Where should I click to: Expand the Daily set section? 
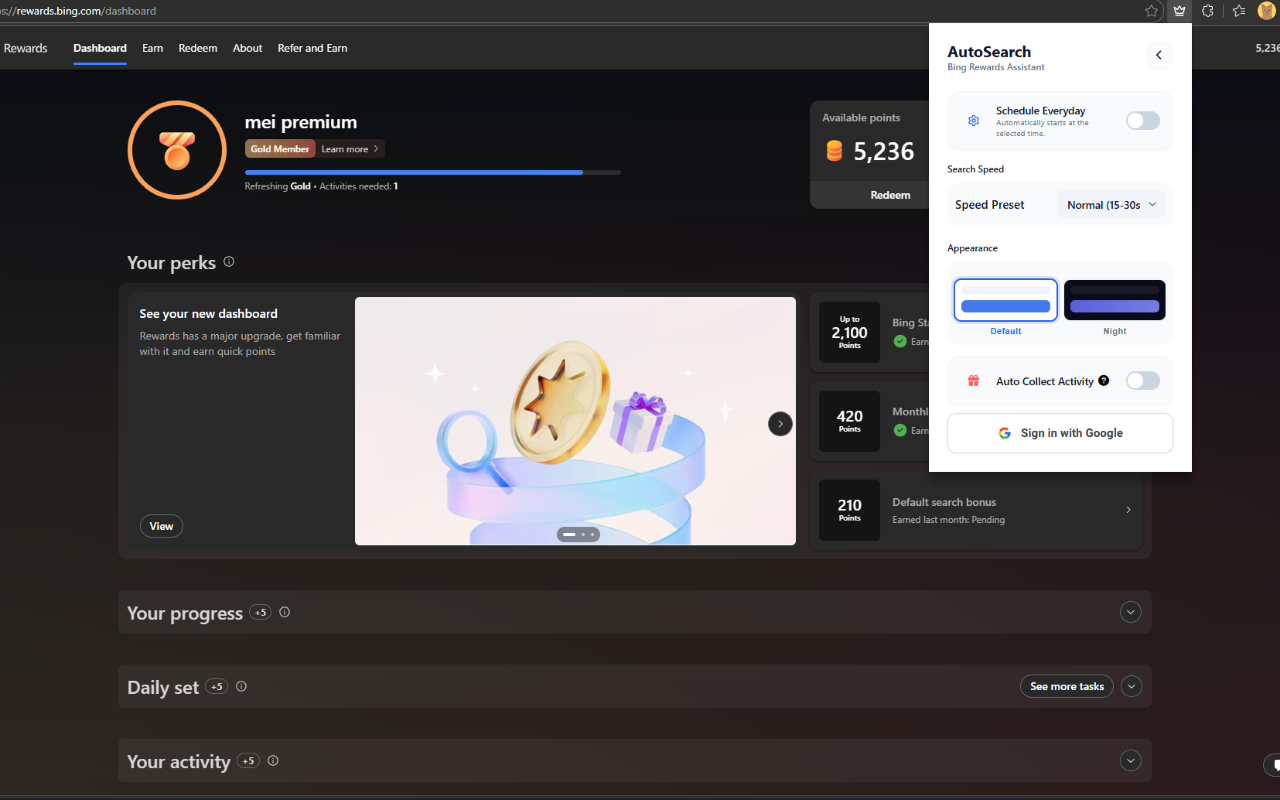[x=1131, y=687]
